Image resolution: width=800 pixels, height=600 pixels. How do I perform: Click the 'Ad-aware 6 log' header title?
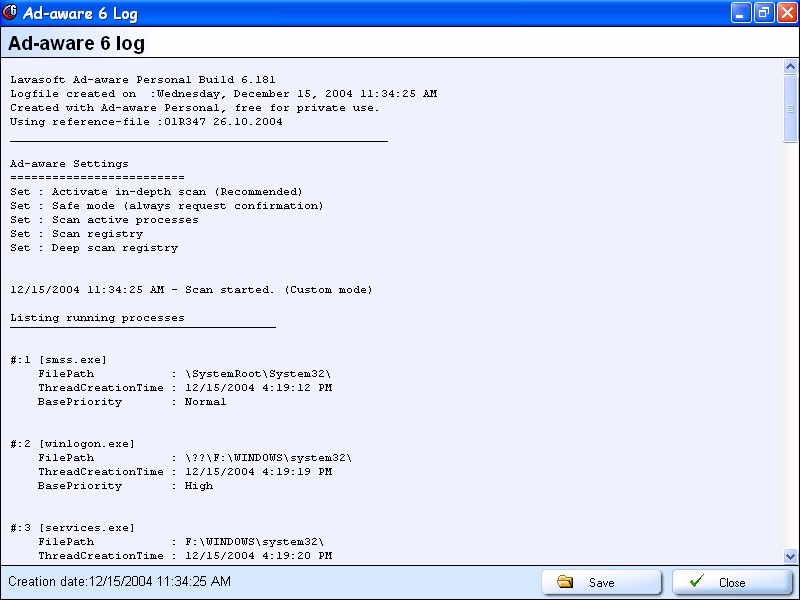click(x=77, y=43)
